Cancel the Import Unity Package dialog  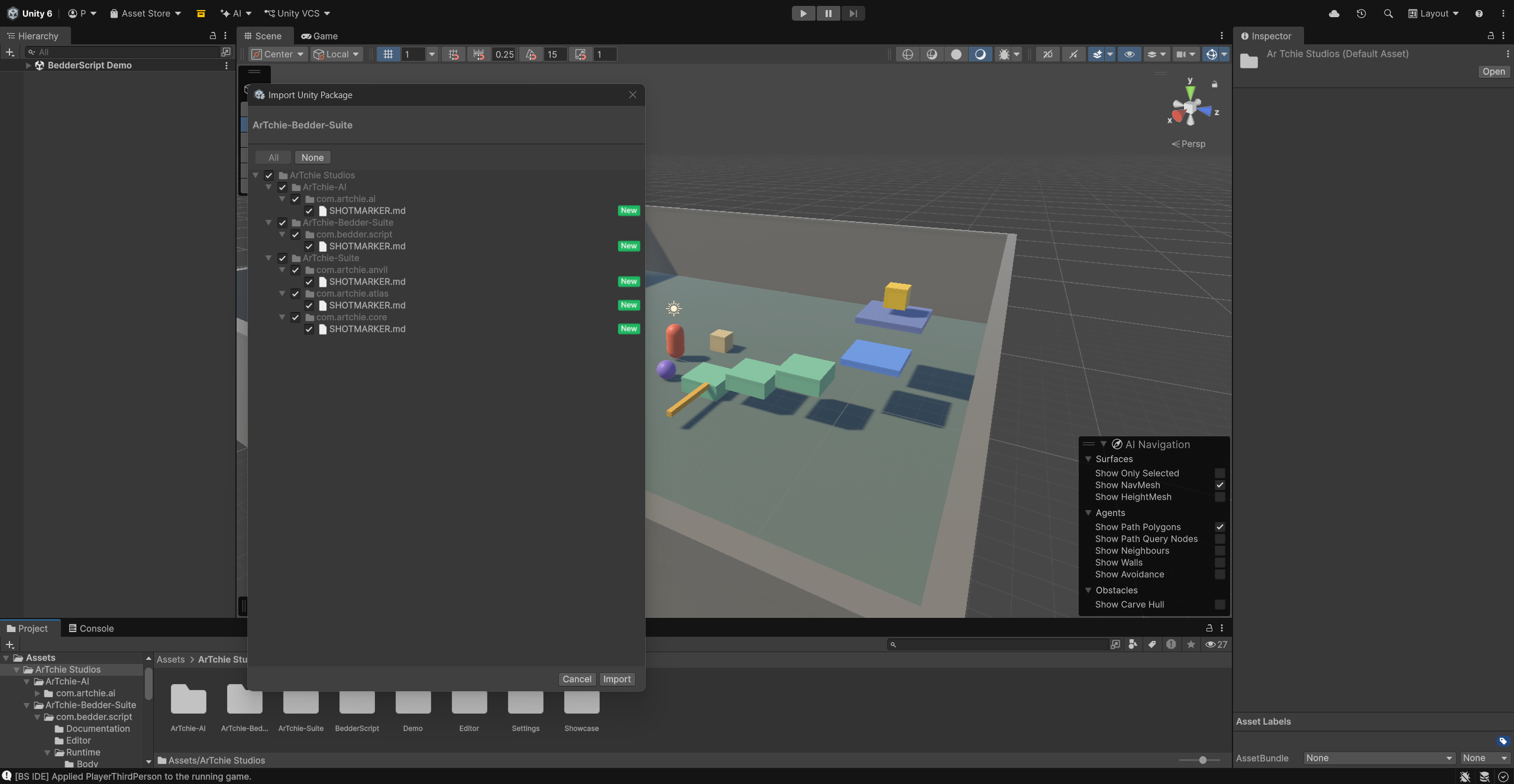[577, 679]
